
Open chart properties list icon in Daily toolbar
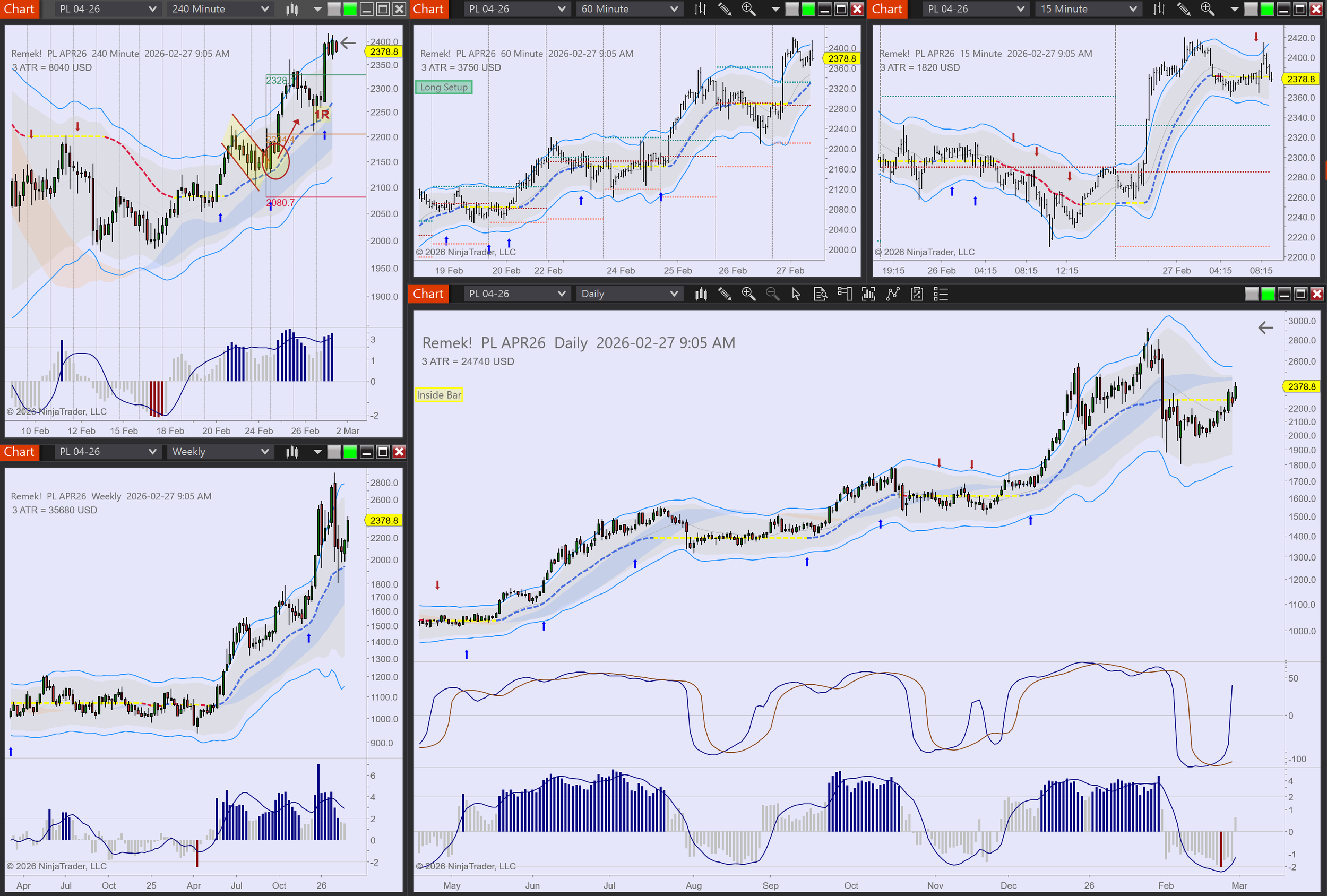point(941,294)
